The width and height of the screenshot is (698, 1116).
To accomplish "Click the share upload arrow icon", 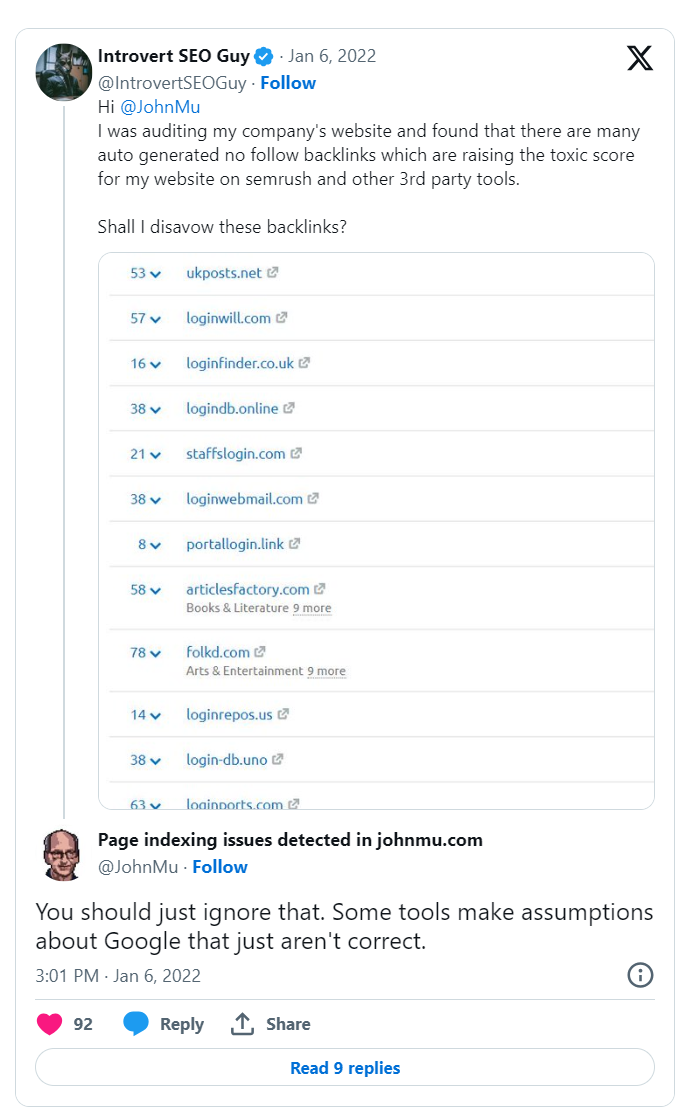I will point(242,1023).
